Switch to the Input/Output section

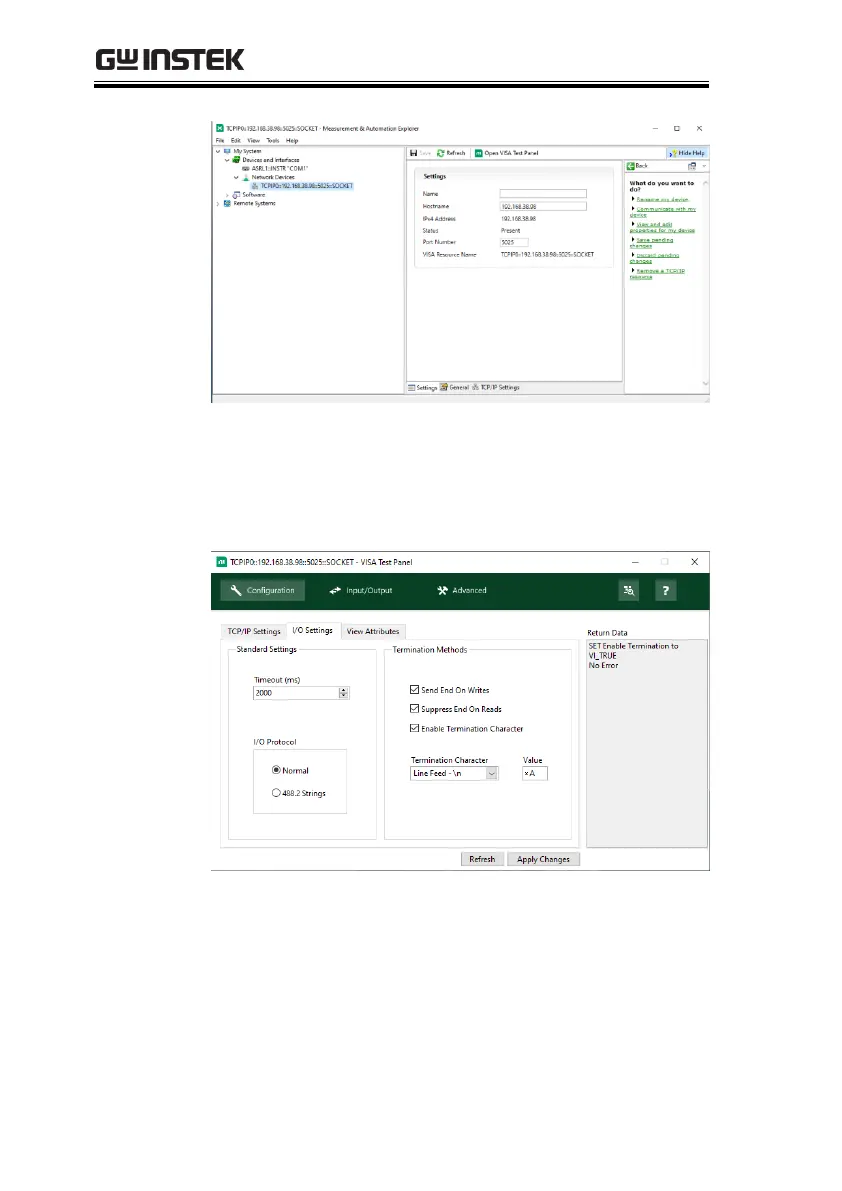pos(361,590)
